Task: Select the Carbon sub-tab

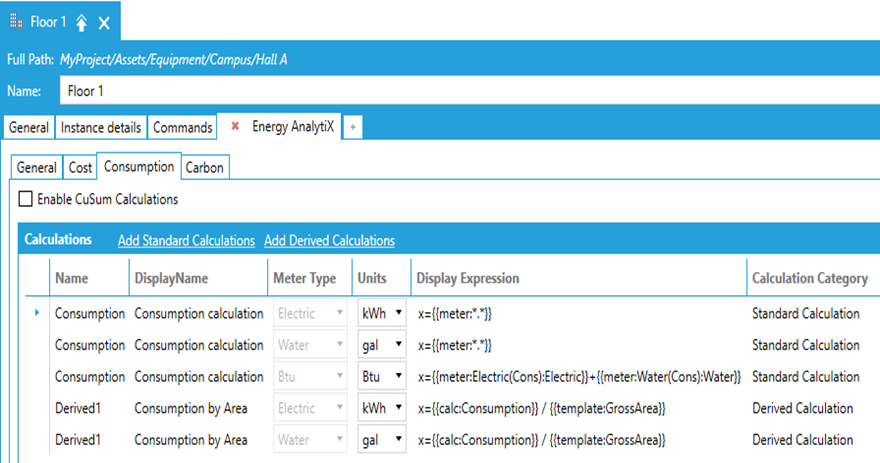Action: coord(205,168)
